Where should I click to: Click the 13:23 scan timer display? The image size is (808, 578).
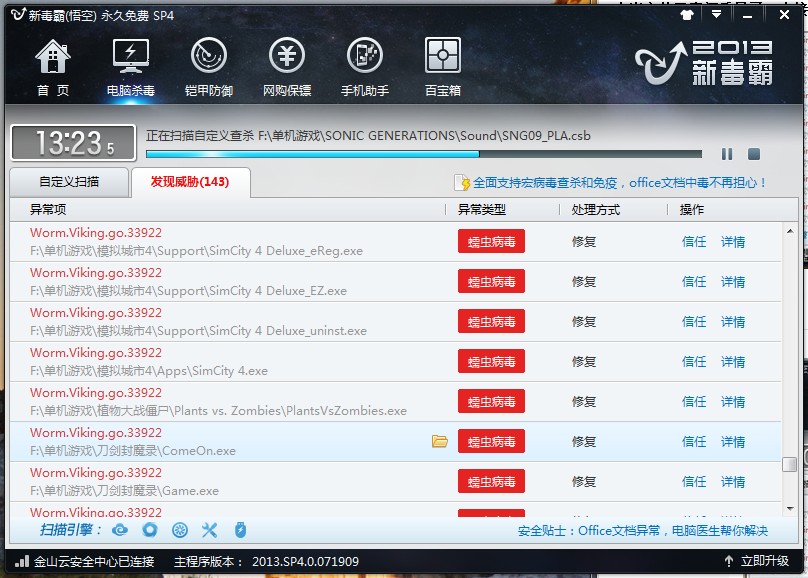74,143
